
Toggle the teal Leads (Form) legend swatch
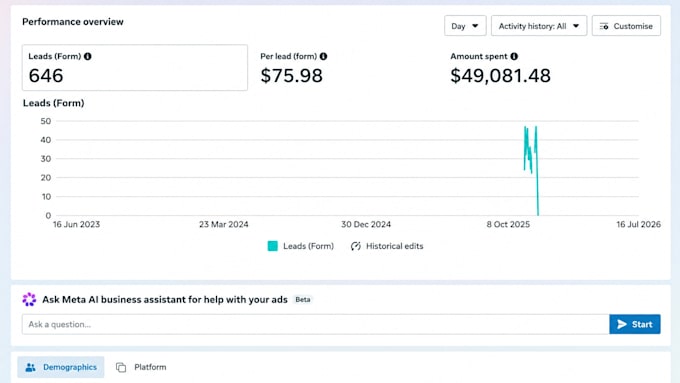tap(272, 246)
